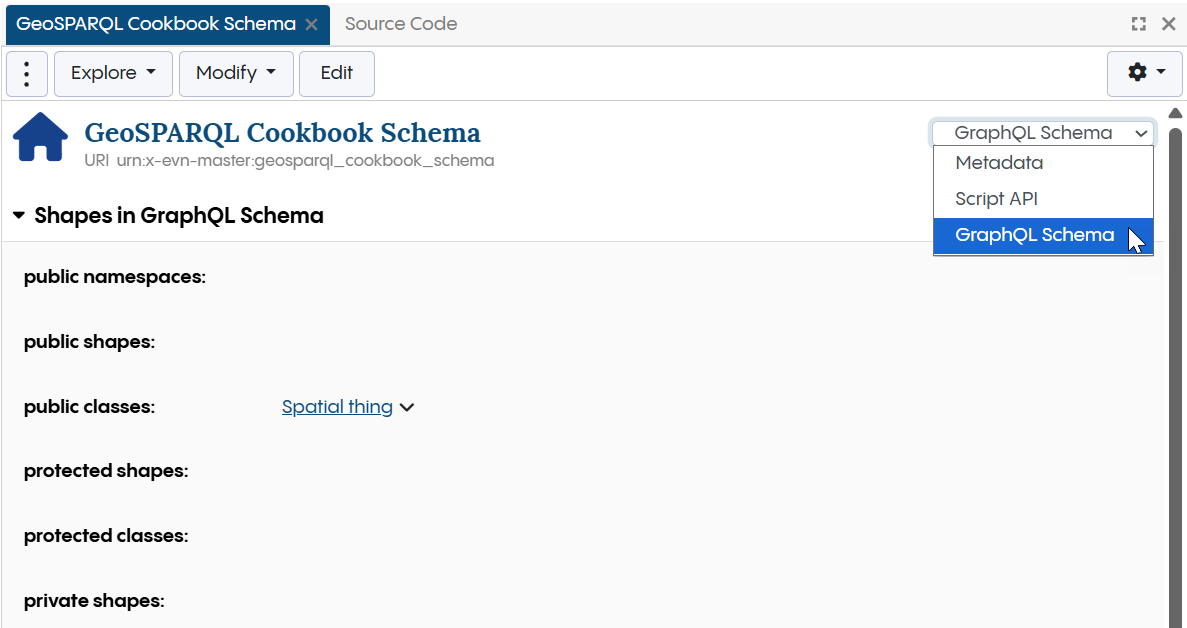Choose Script API option
This screenshot has width=1187, height=628.
[996, 199]
